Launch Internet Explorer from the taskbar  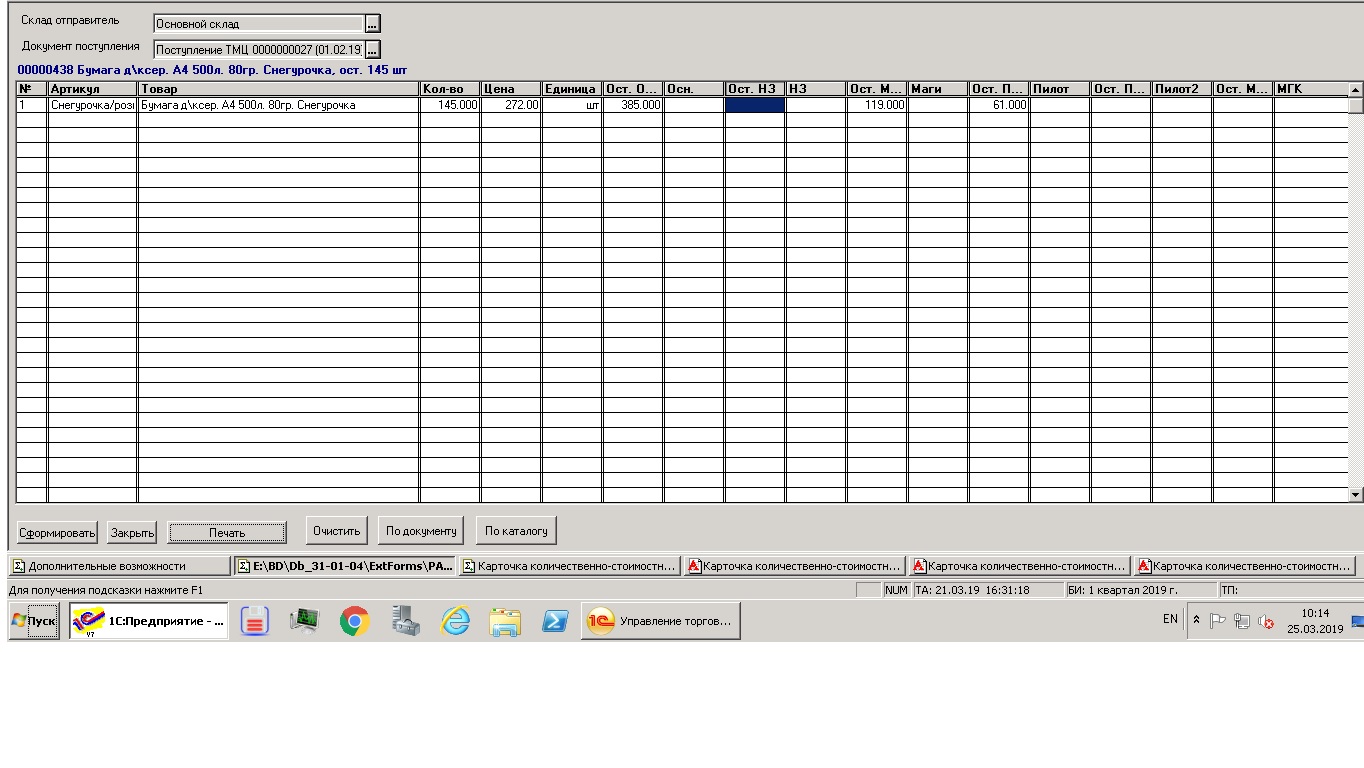(x=456, y=621)
